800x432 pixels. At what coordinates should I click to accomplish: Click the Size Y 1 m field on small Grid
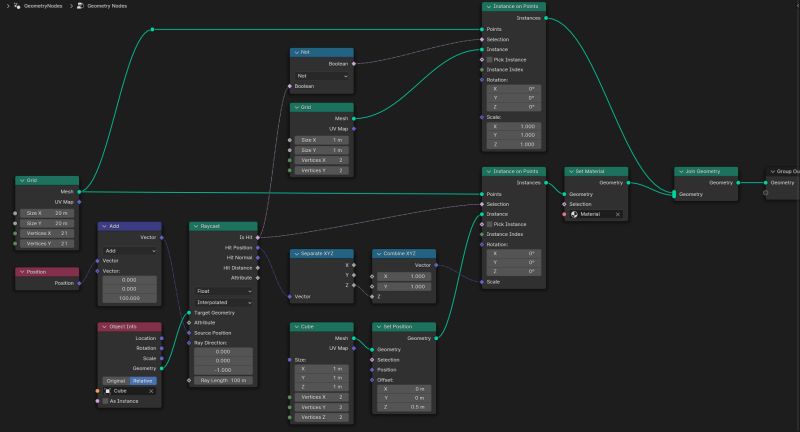[x=322, y=150]
